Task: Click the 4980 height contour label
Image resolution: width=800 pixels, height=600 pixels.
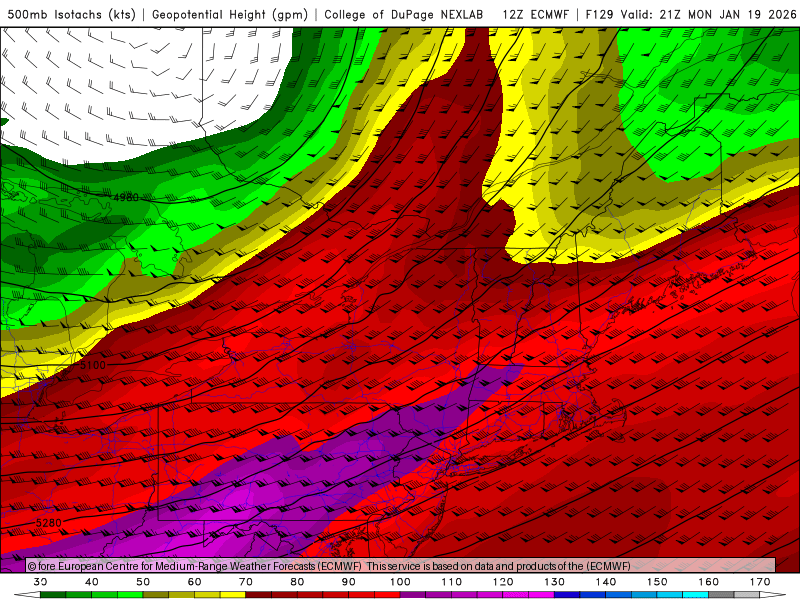Action: coord(126,197)
